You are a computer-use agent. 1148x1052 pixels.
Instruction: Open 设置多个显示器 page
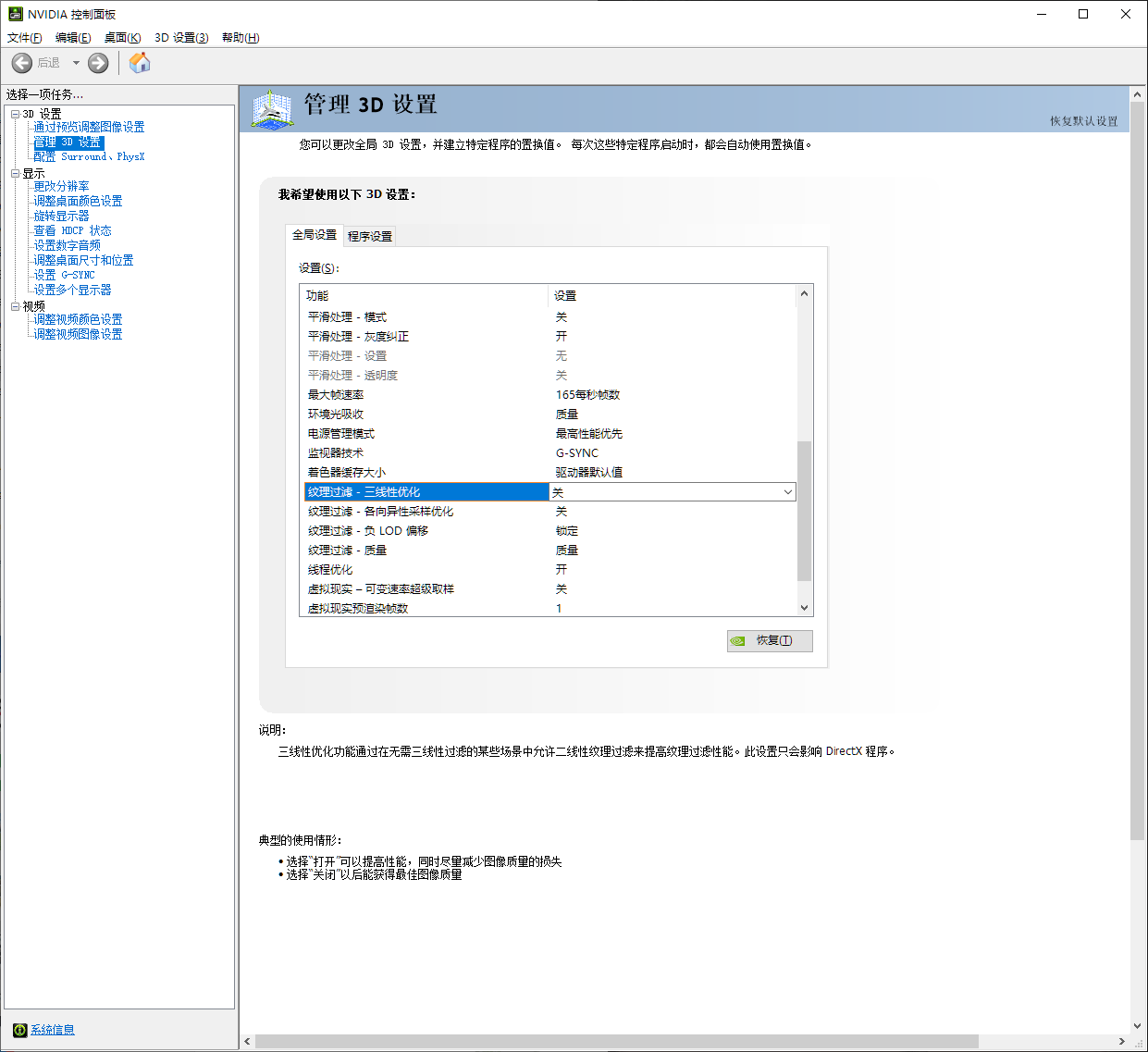[x=73, y=291]
